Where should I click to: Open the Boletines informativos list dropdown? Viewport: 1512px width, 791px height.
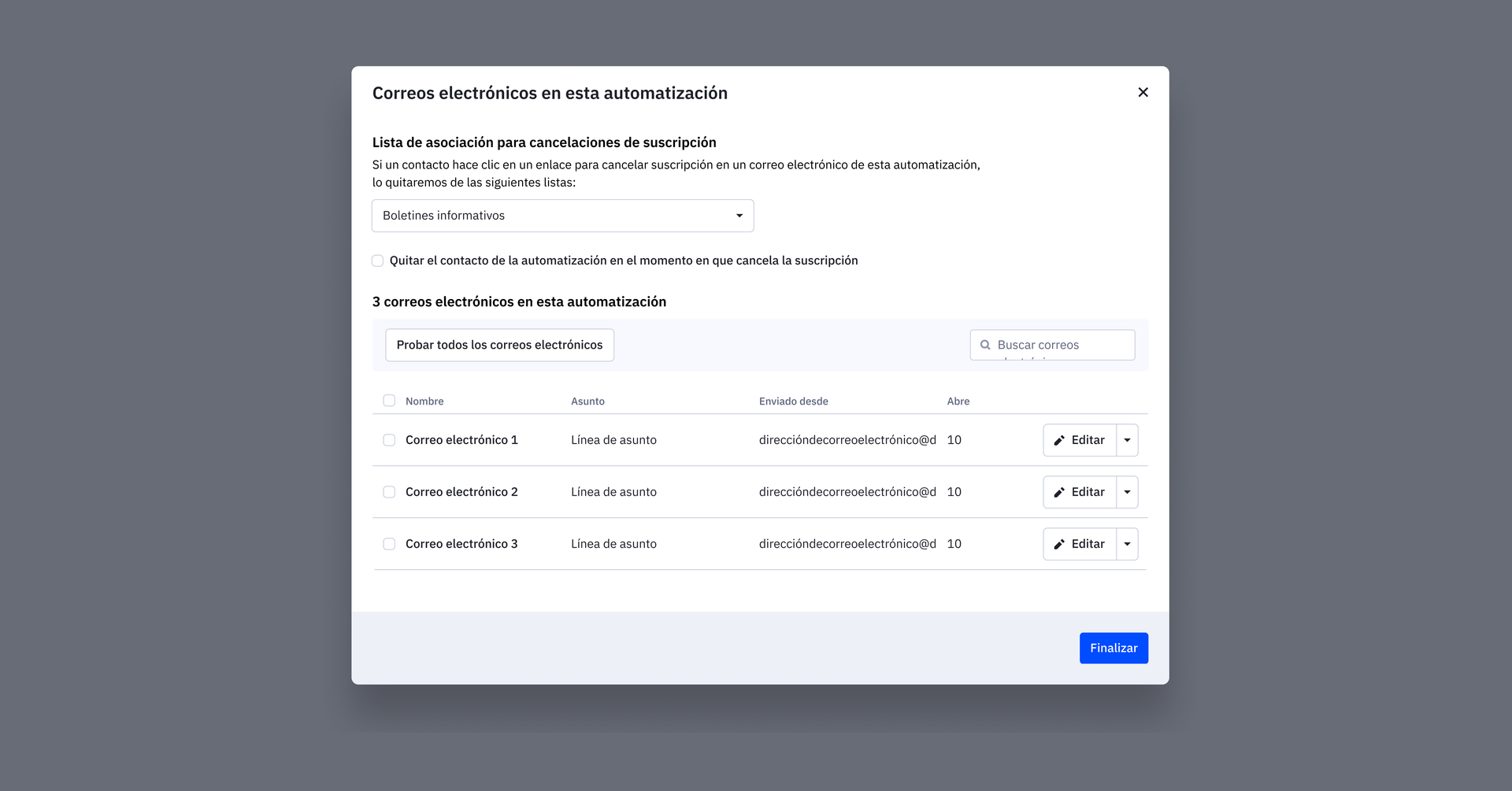coord(562,216)
